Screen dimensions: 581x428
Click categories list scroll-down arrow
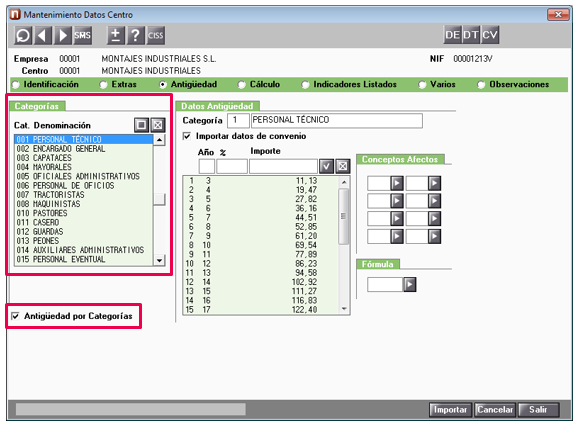pyautogui.click(x=159, y=261)
